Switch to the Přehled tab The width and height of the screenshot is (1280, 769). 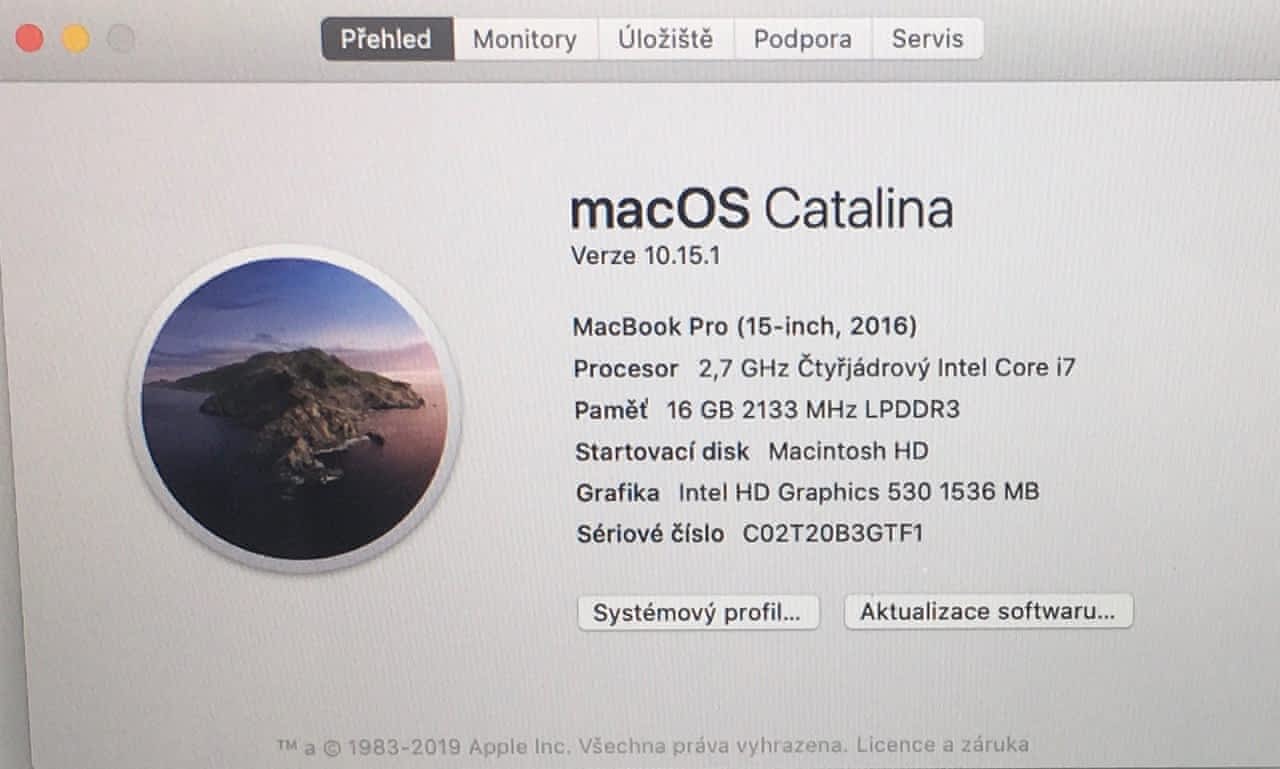pyautogui.click(x=387, y=39)
